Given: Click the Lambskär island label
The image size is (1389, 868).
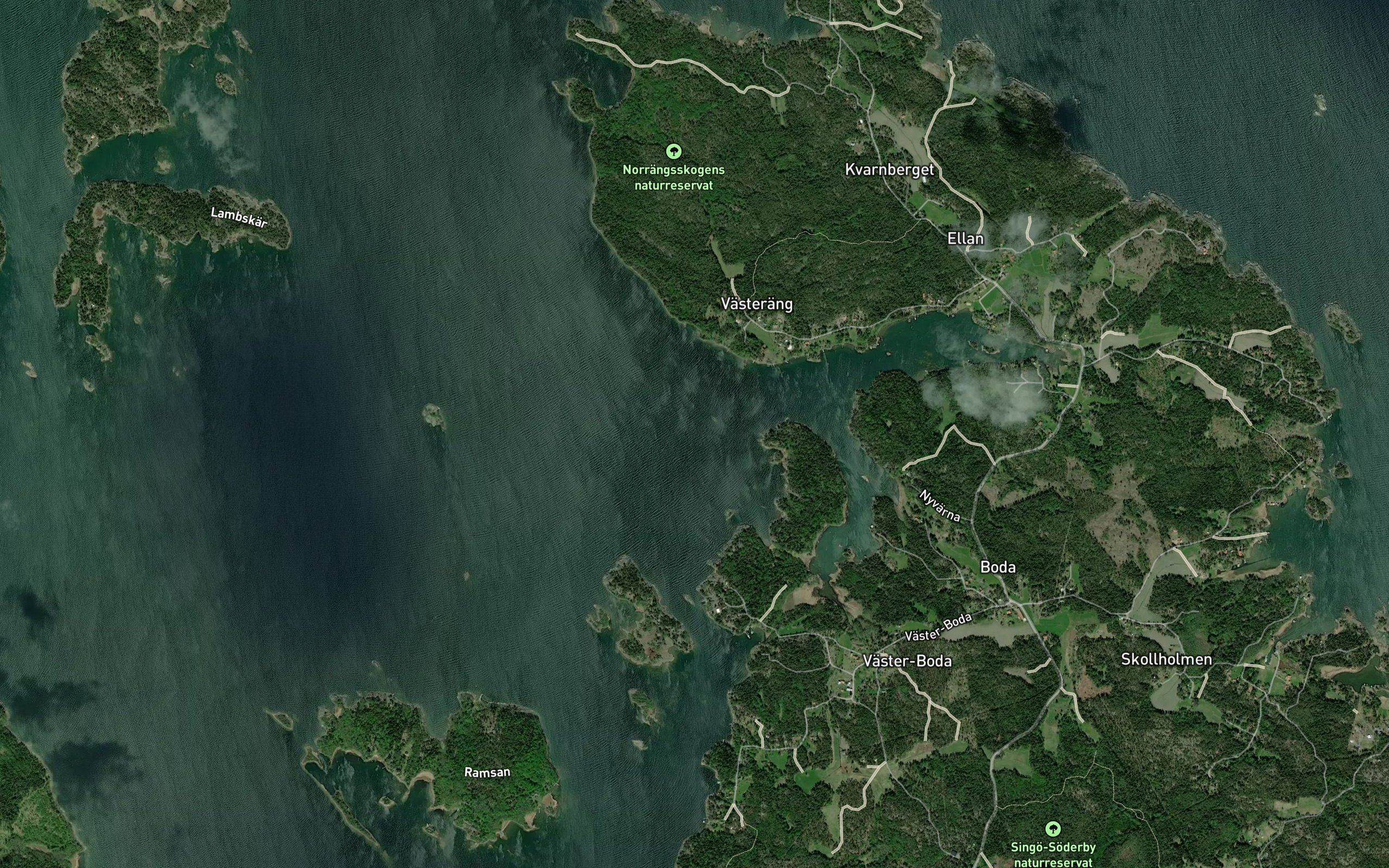Looking at the screenshot, I should (x=239, y=218).
